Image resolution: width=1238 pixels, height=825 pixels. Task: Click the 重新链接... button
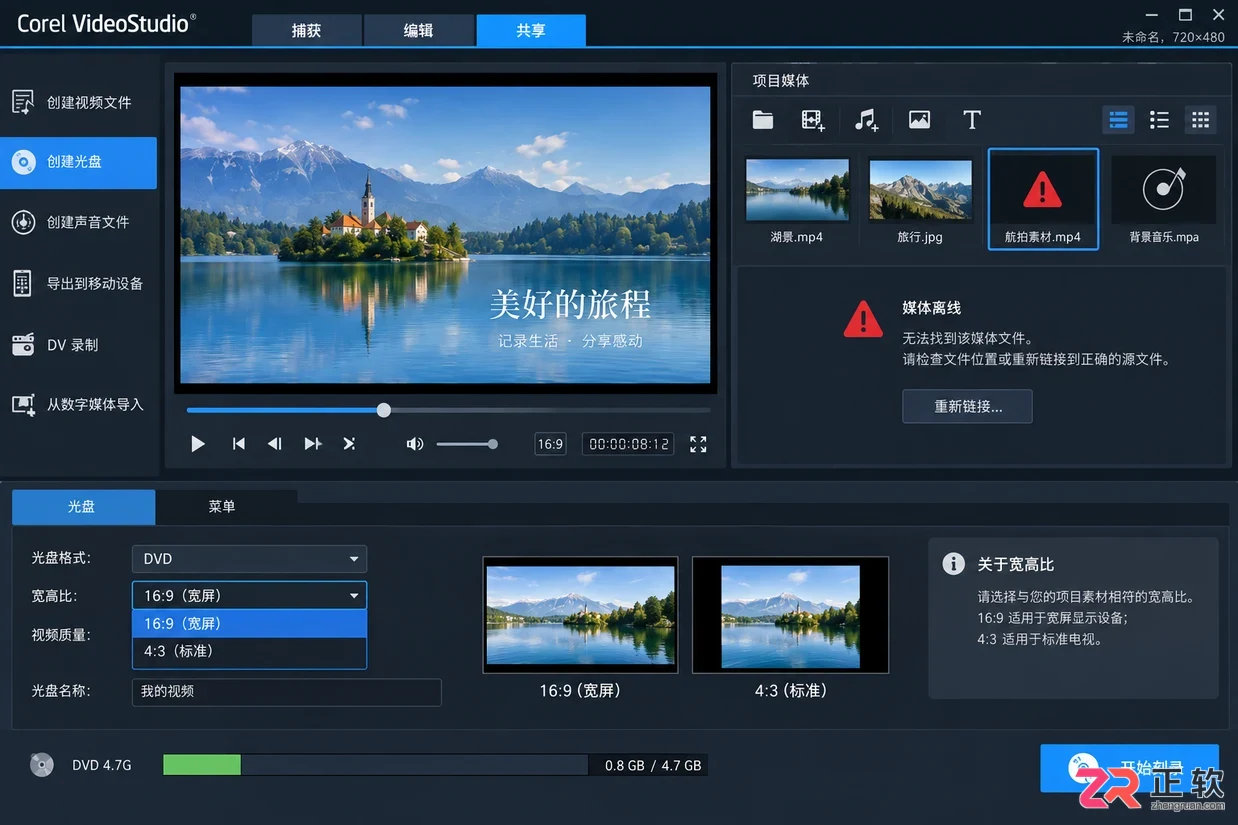pyautogui.click(x=967, y=407)
